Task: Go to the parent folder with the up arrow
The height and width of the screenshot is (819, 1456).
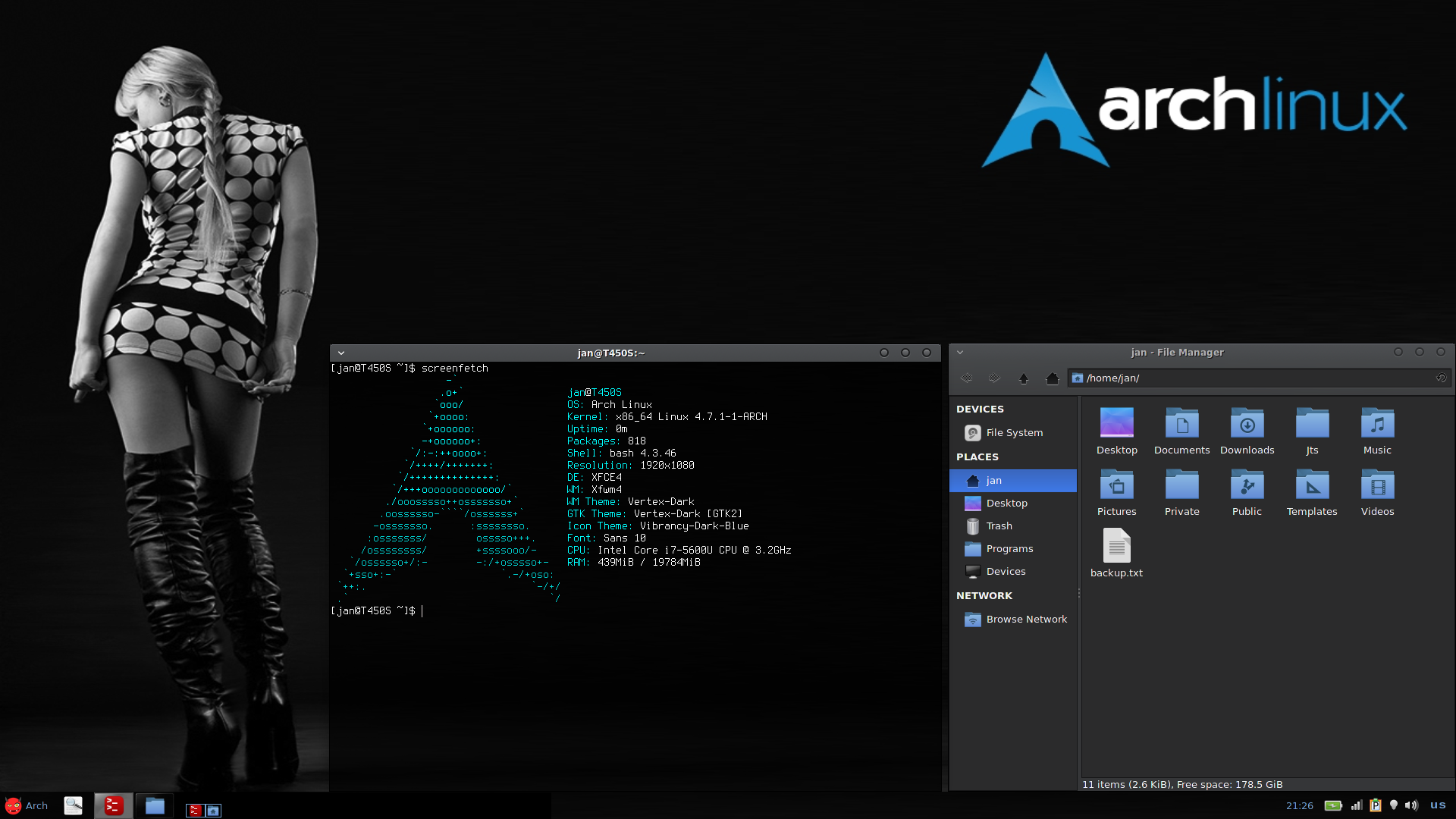Action: click(1023, 378)
